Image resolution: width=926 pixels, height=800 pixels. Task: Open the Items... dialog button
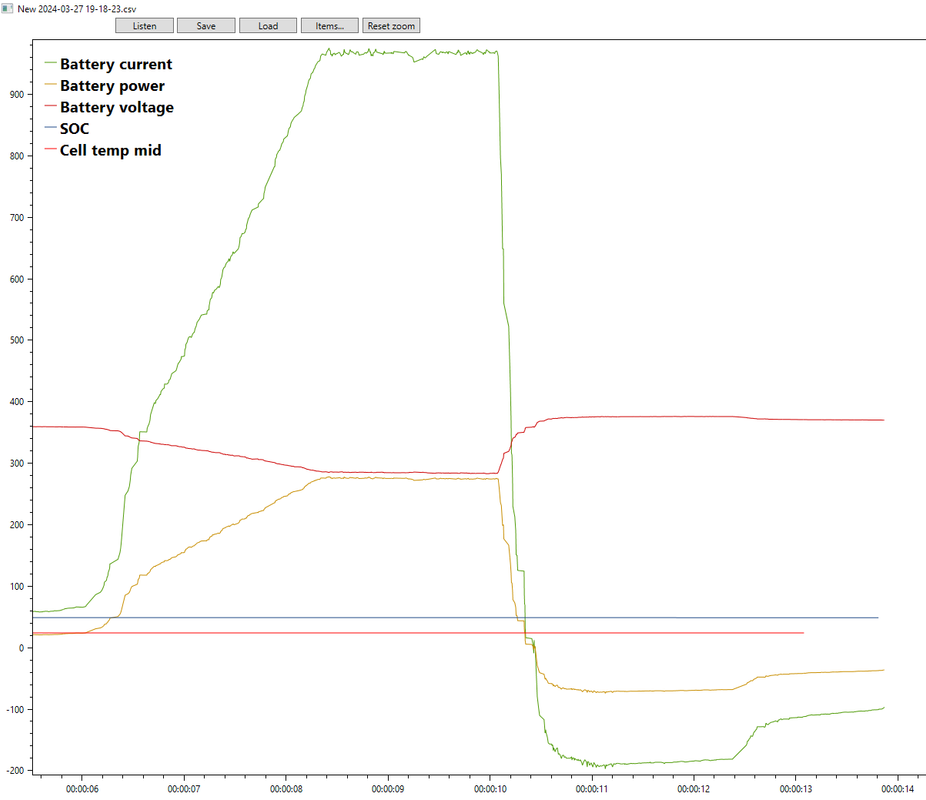click(330, 26)
